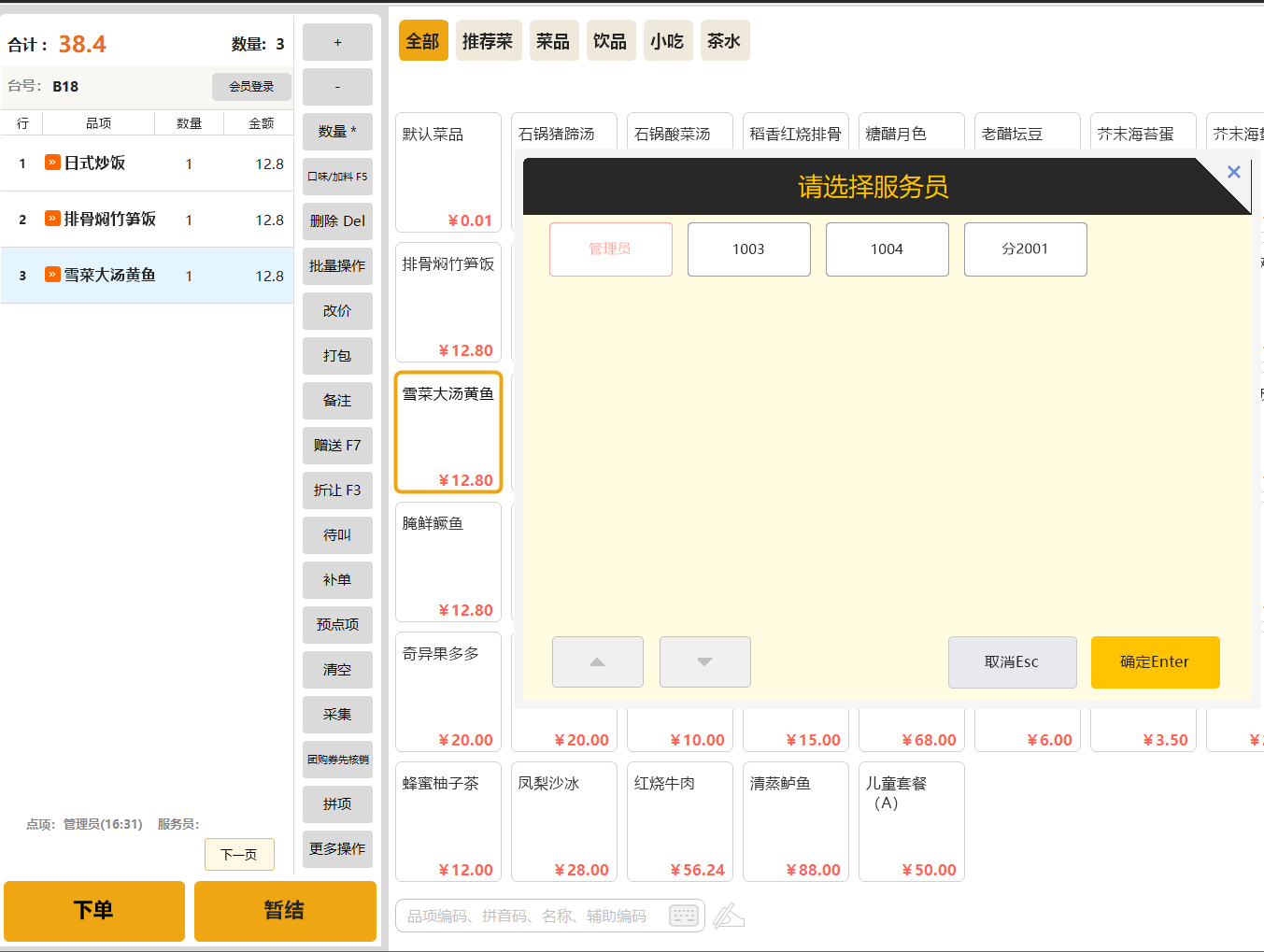Clear the order with 清空
This screenshot has height=952, width=1264.
coord(337,670)
